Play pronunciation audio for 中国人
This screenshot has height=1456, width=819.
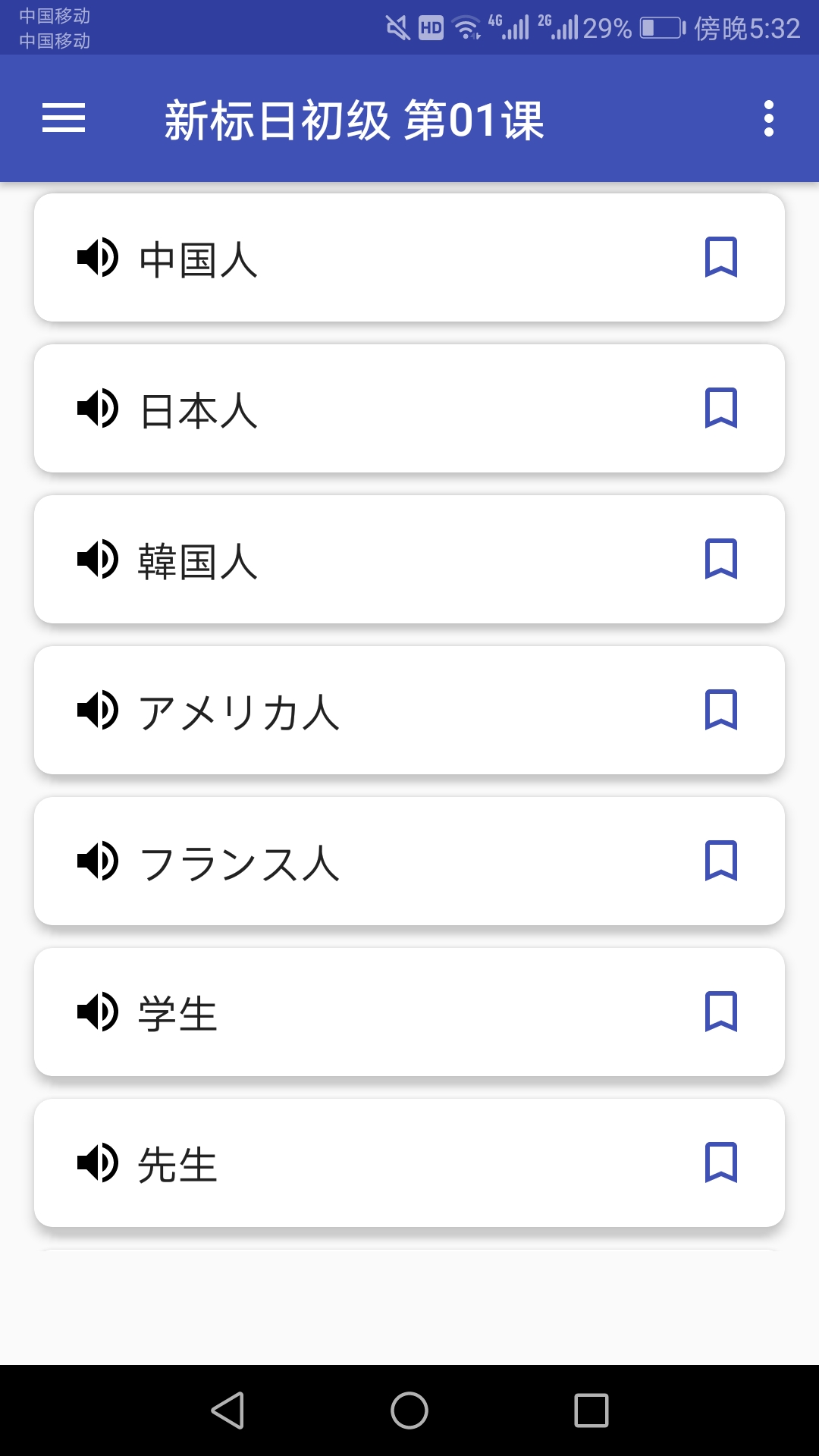tap(98, 257)
